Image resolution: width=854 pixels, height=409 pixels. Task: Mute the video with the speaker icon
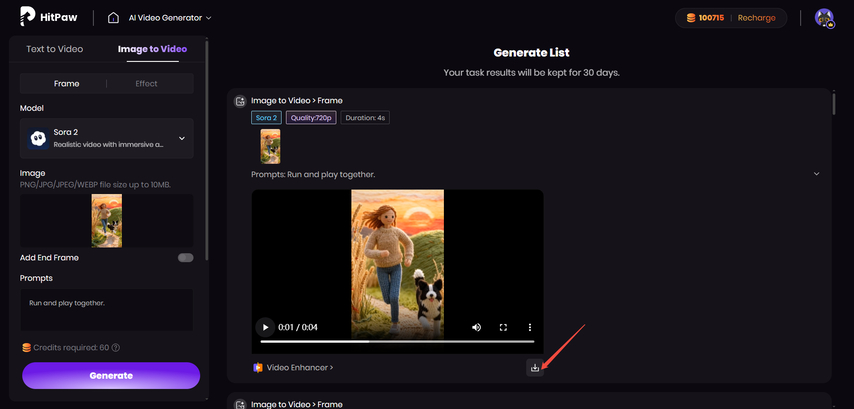point(477,327)
